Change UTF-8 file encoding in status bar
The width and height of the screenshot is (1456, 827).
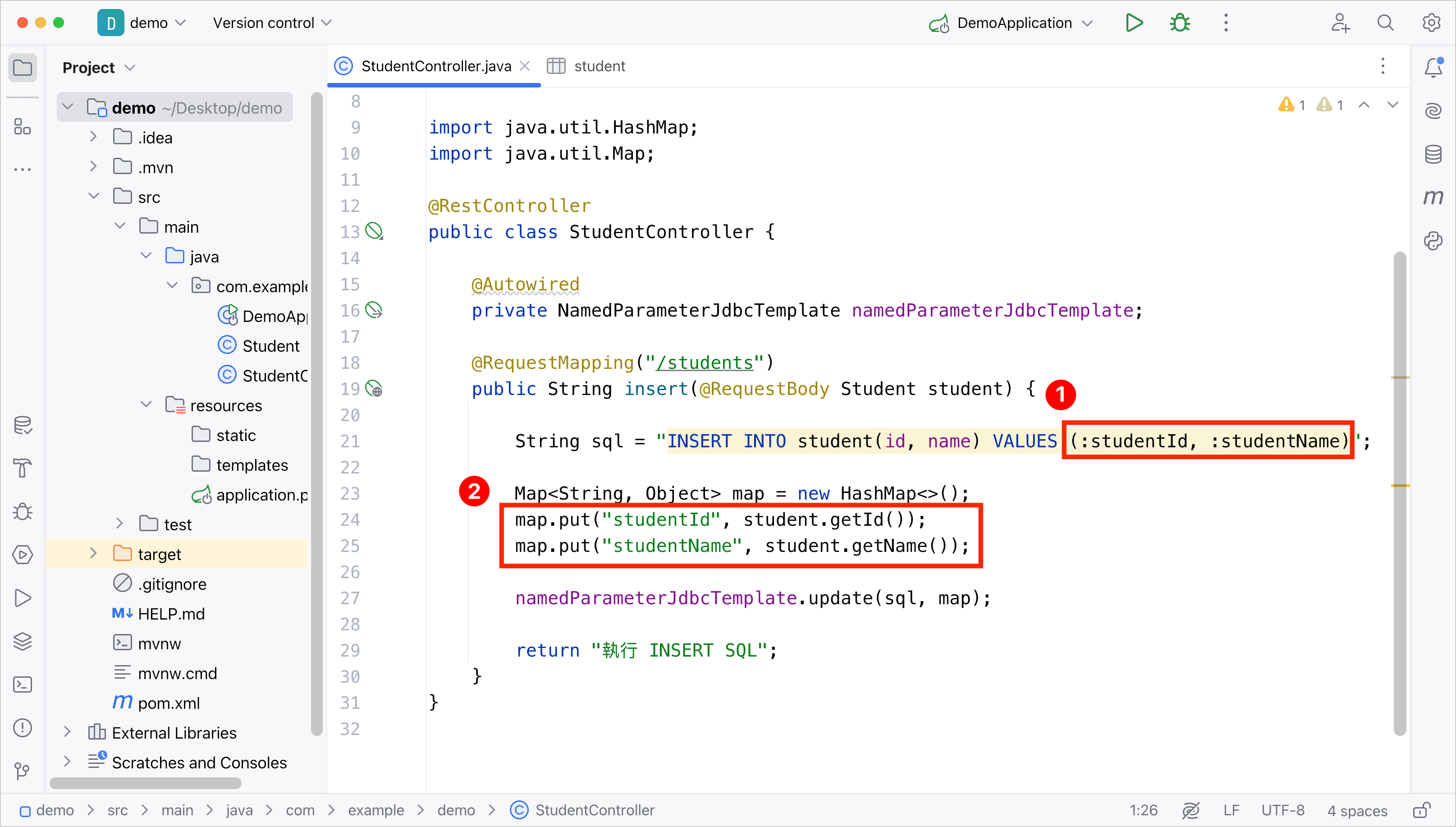[x=1283, y=810]
